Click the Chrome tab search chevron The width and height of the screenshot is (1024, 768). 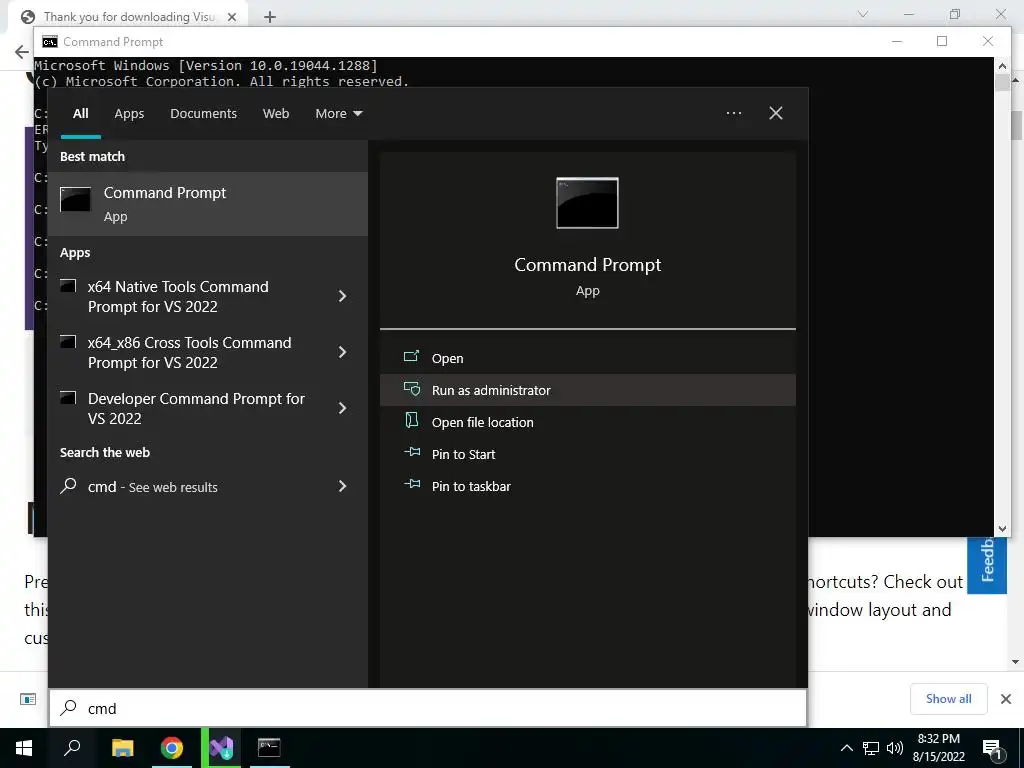tap(863, 14)
